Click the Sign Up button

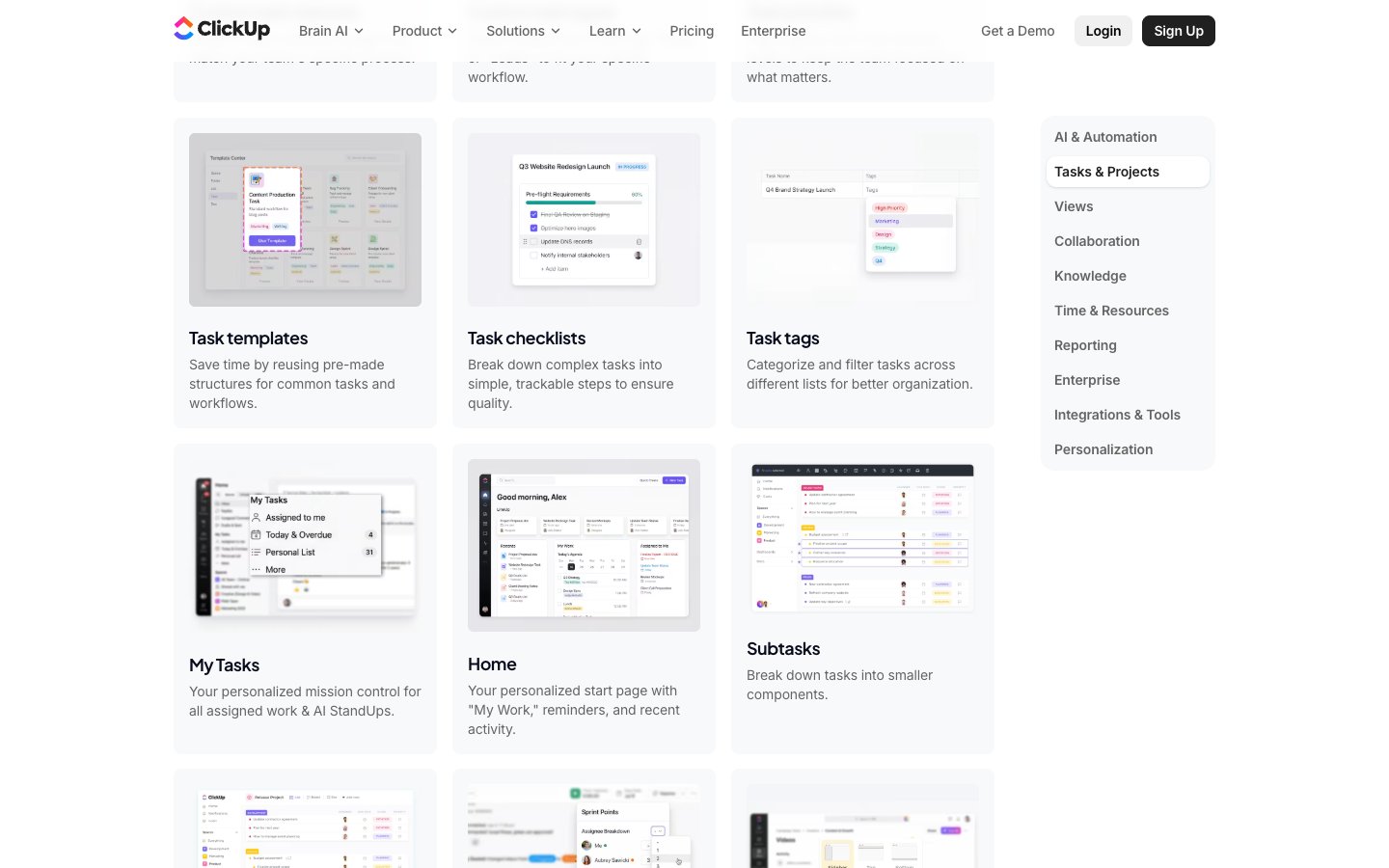point(1178,31)
